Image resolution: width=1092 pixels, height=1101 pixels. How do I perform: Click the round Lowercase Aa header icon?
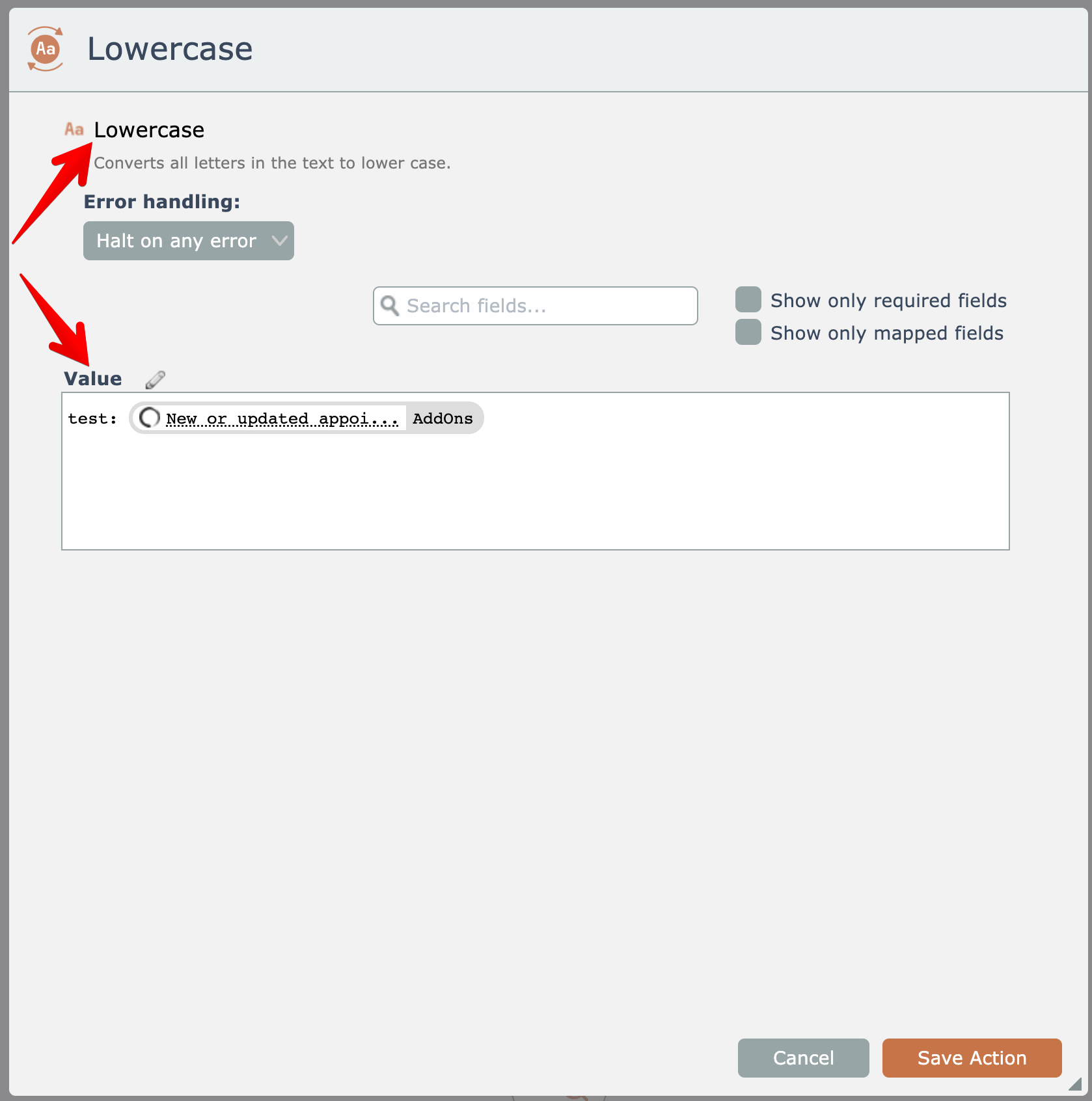46,49
